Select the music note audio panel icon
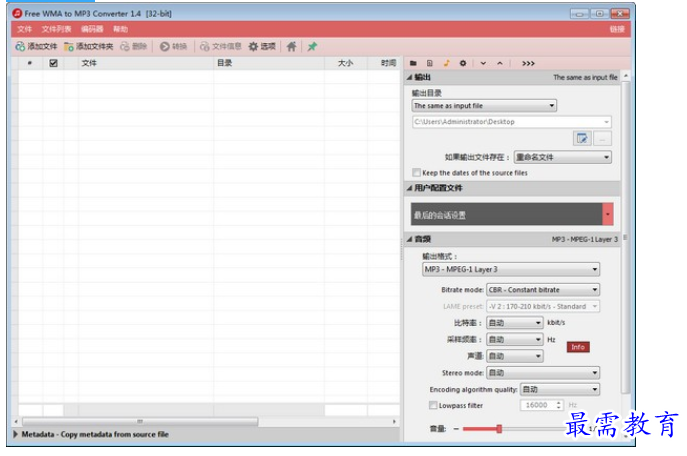The image size is (687, 456). (446, 64)
